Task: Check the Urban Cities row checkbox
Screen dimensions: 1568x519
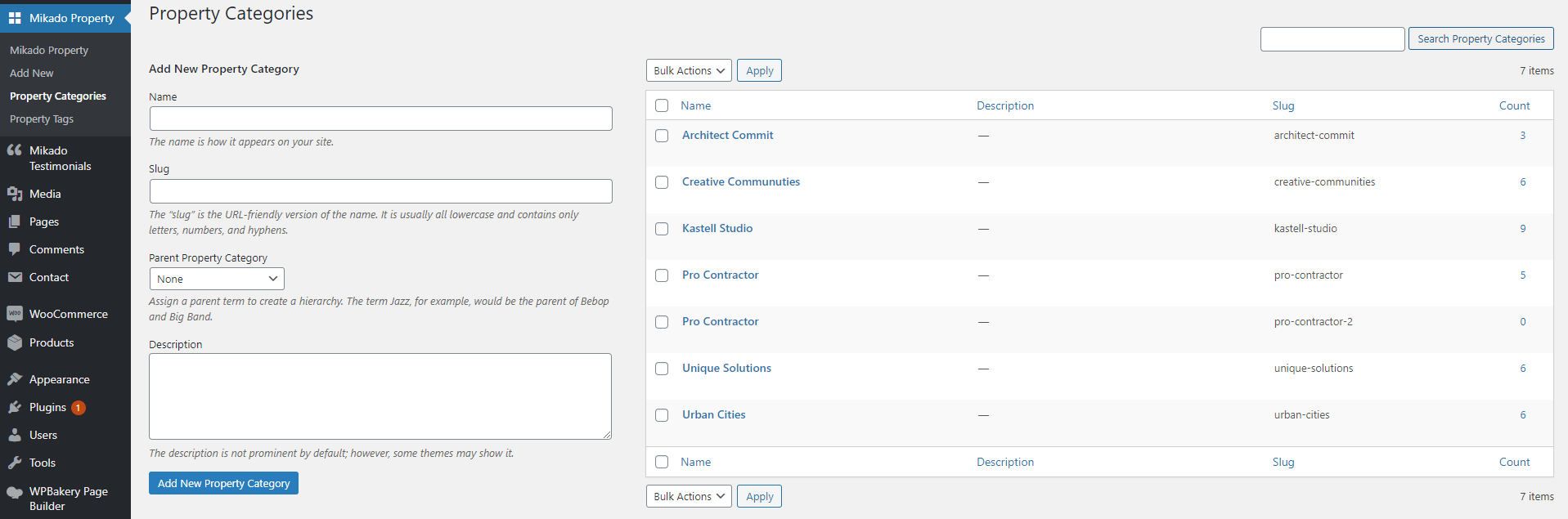Action: (x=662, y=415)
